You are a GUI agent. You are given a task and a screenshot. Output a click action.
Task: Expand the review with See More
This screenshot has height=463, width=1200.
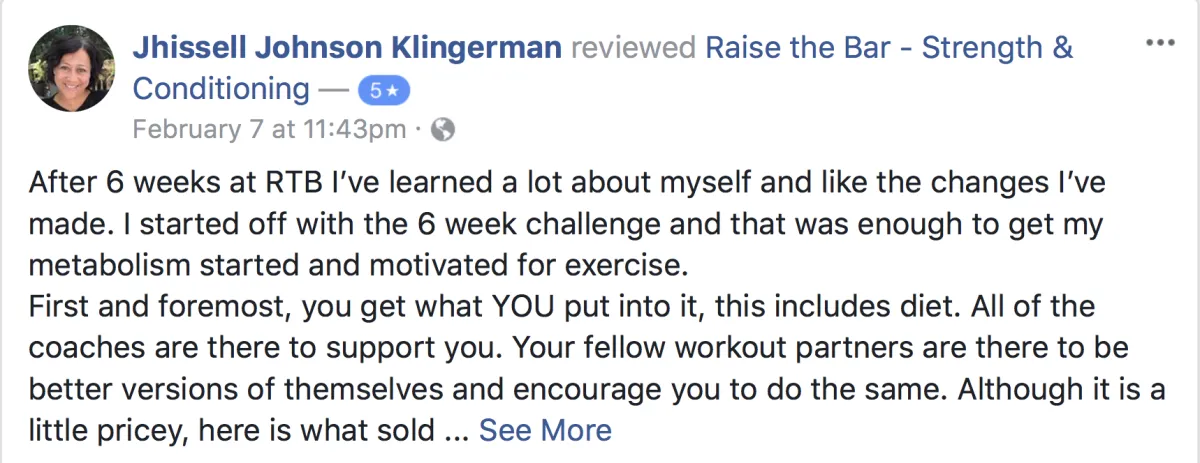click(x=545, y=430)
